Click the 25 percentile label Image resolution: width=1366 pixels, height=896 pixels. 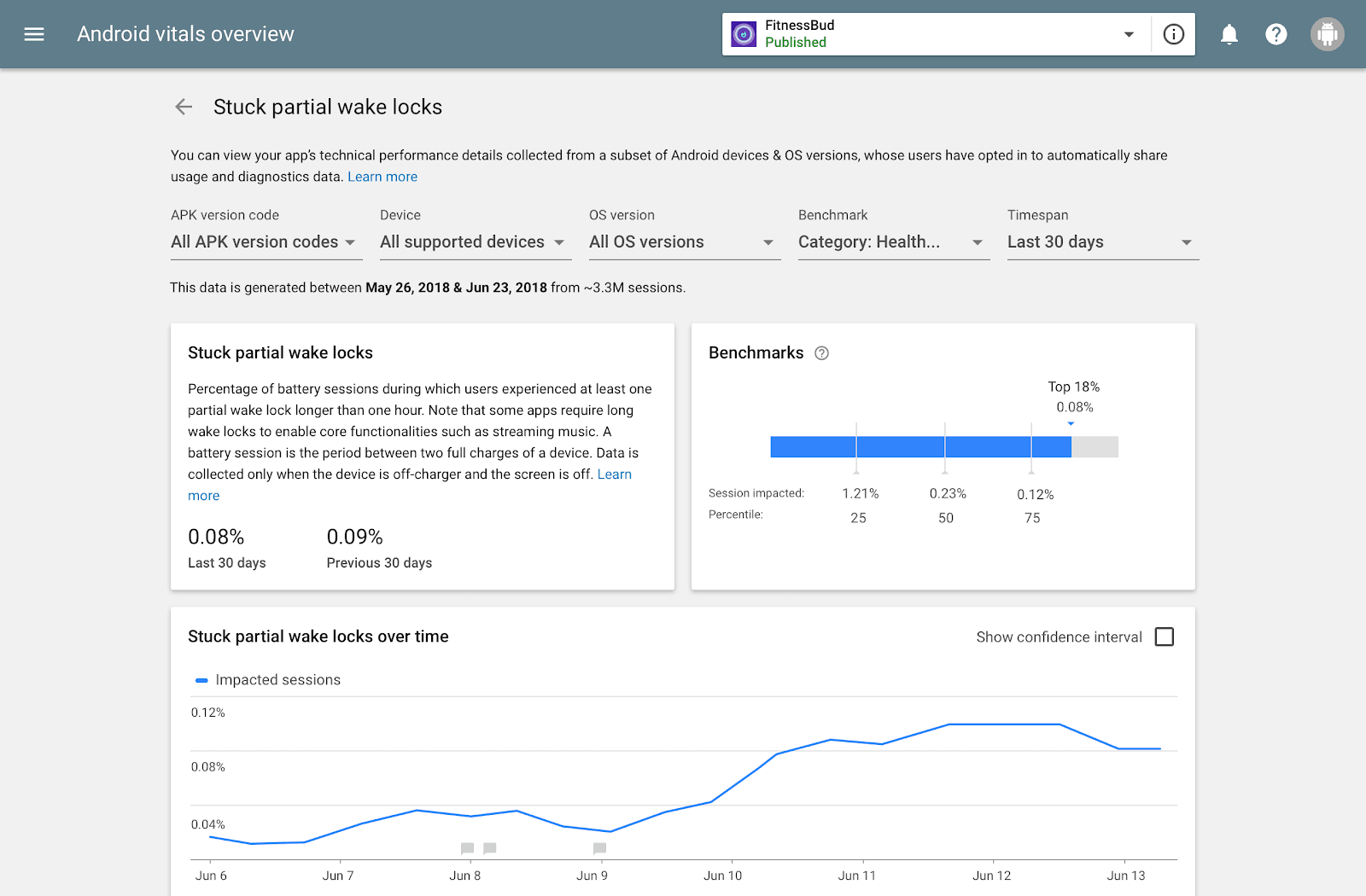click(x=858, y=518)
